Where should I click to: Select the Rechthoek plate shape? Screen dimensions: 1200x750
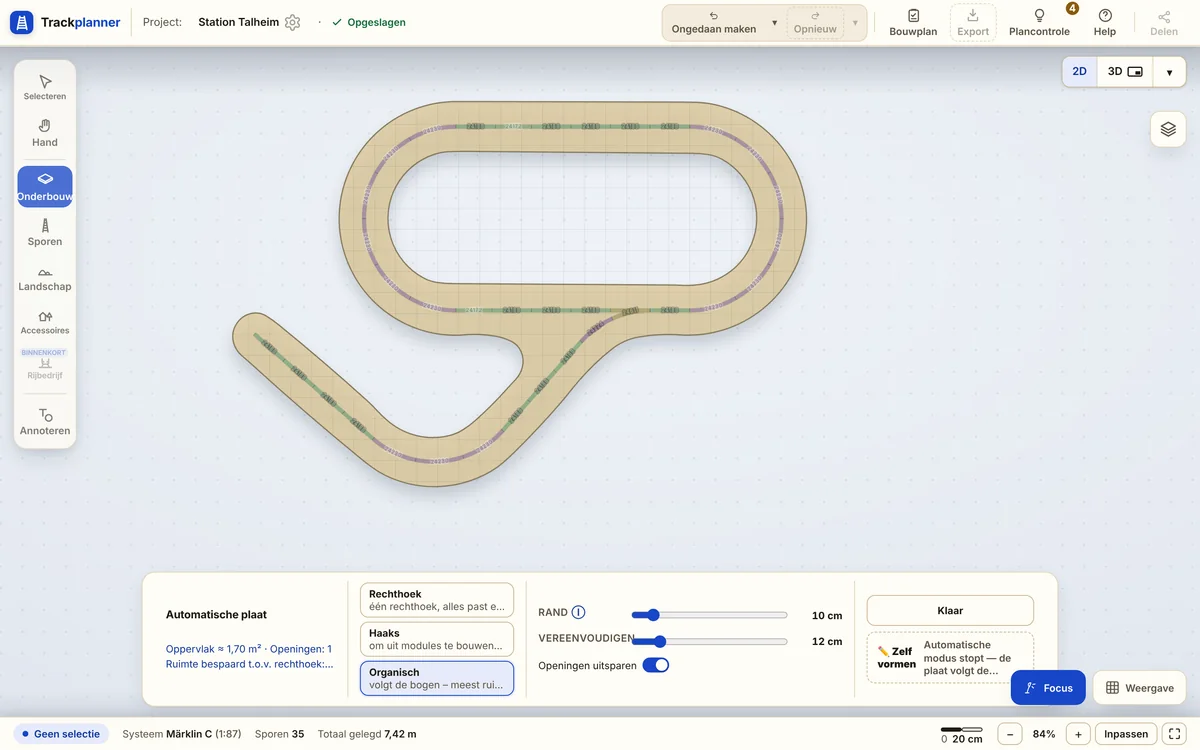(x=437, y=601)
